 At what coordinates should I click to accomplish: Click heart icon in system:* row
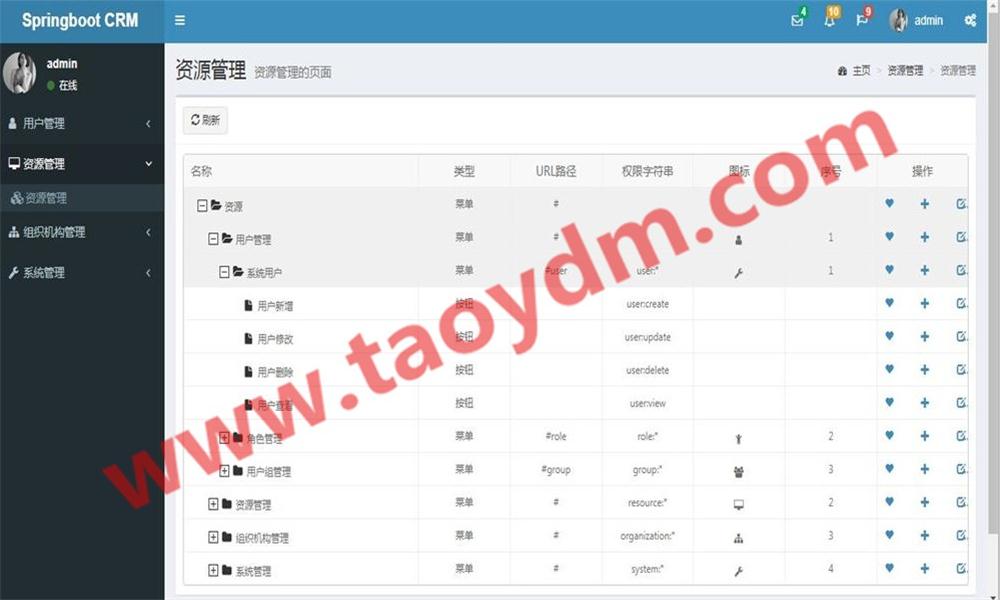pos(889,568)
